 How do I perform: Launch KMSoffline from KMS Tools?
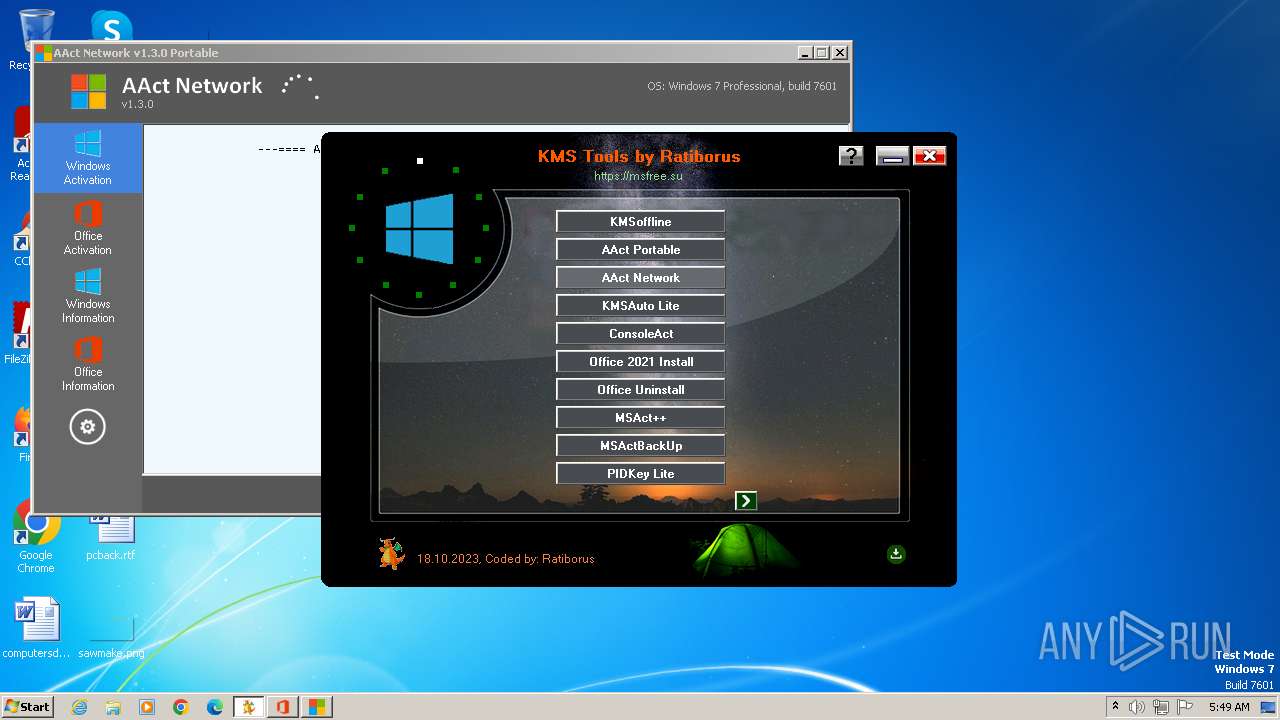[x=640, y=222]
